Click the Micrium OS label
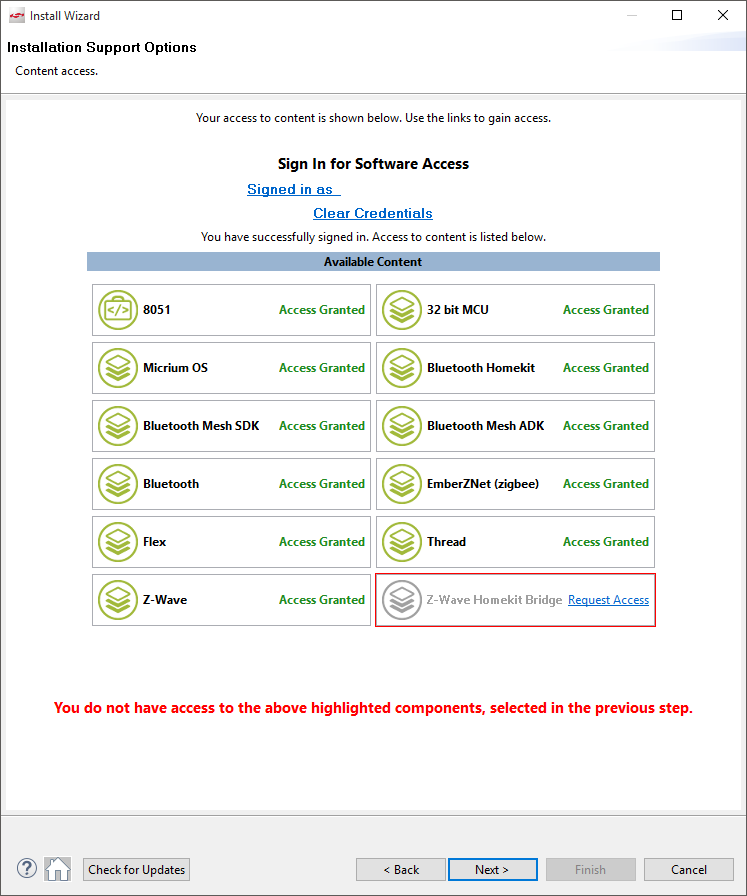The height and width of the screenshot is (896, 747). [175, 368]
